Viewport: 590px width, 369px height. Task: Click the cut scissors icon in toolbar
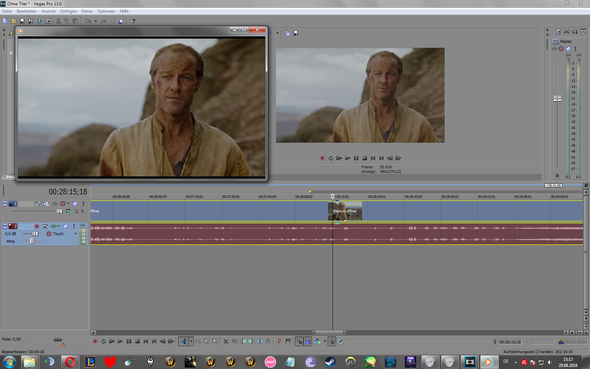pos(58,21)
